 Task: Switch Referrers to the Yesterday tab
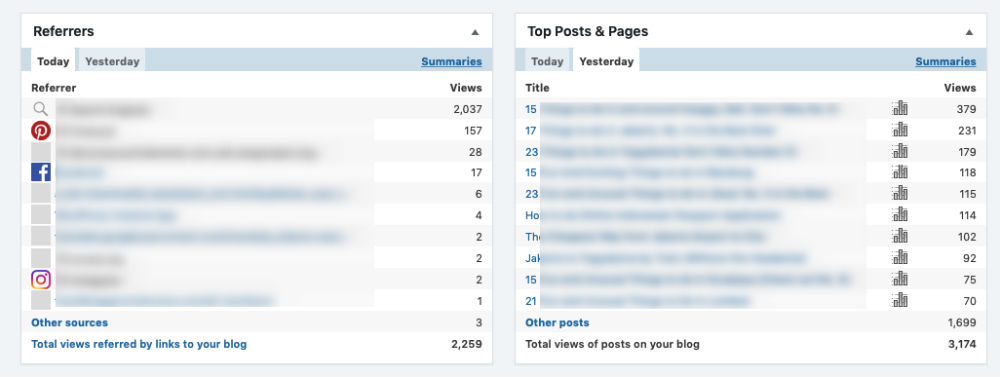(112, 61)
